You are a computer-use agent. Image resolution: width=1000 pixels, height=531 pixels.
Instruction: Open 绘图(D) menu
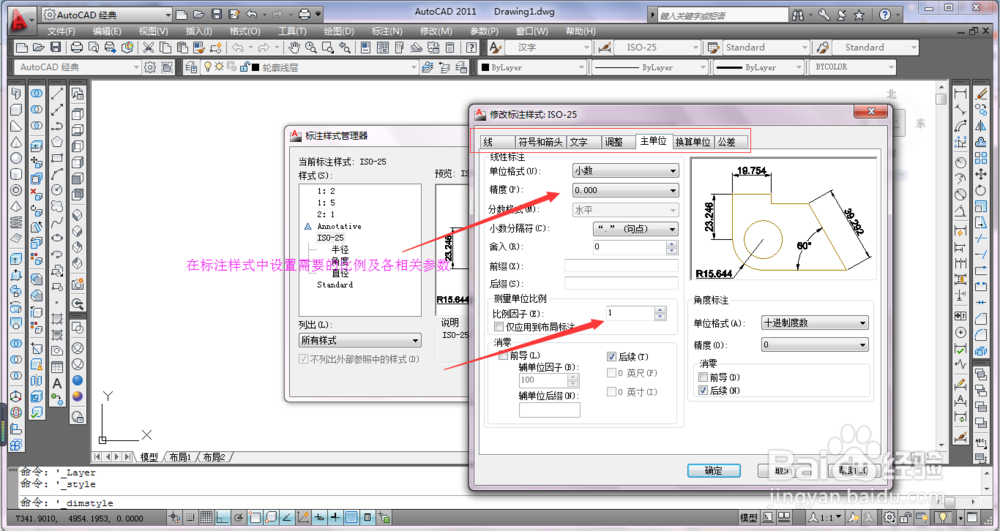pyautogui.click(x=339, y=31)
